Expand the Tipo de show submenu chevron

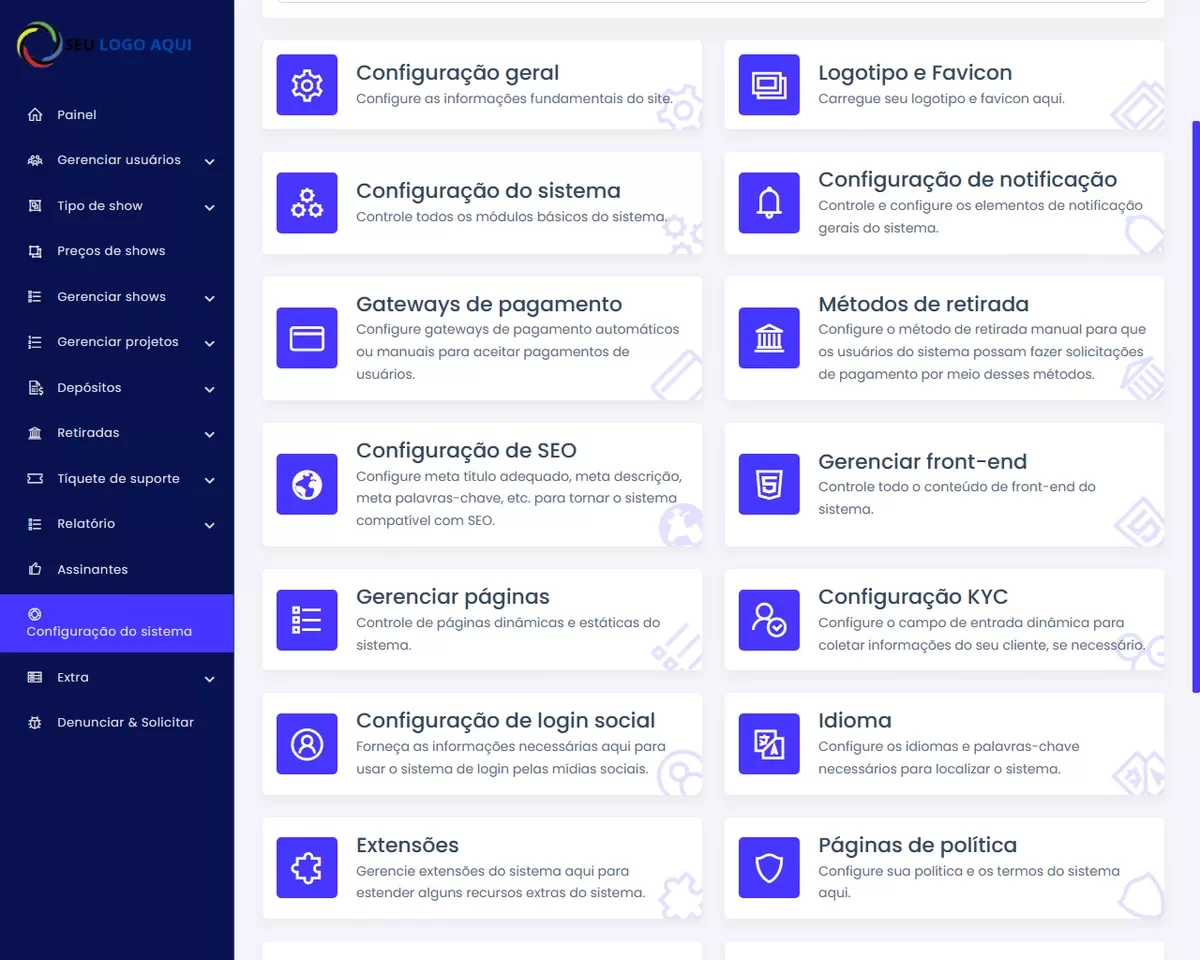[209, 207]
